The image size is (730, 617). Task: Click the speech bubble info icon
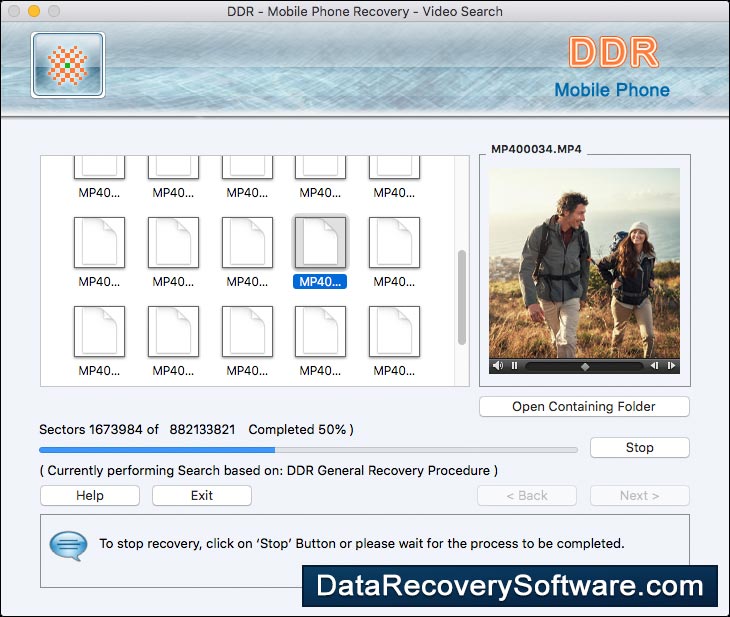[68, 545]
